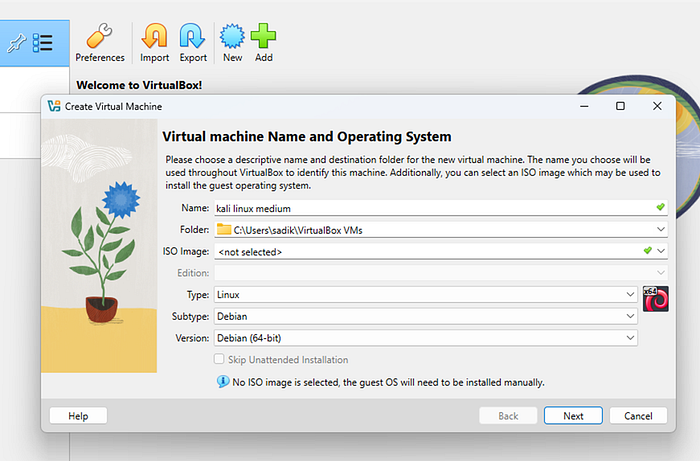Click the green check mark in ISO Image field
This screenshot has width=700, height=461.
coord(648,250)
